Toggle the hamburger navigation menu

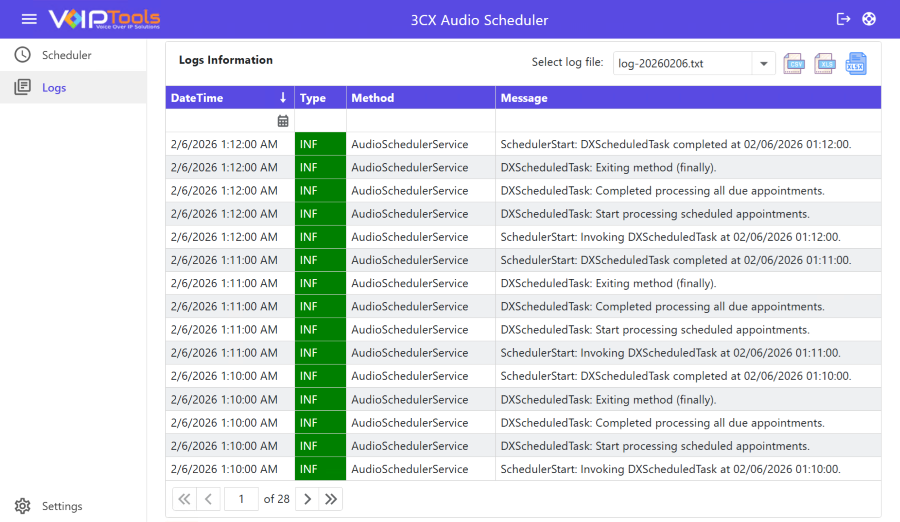29,19
